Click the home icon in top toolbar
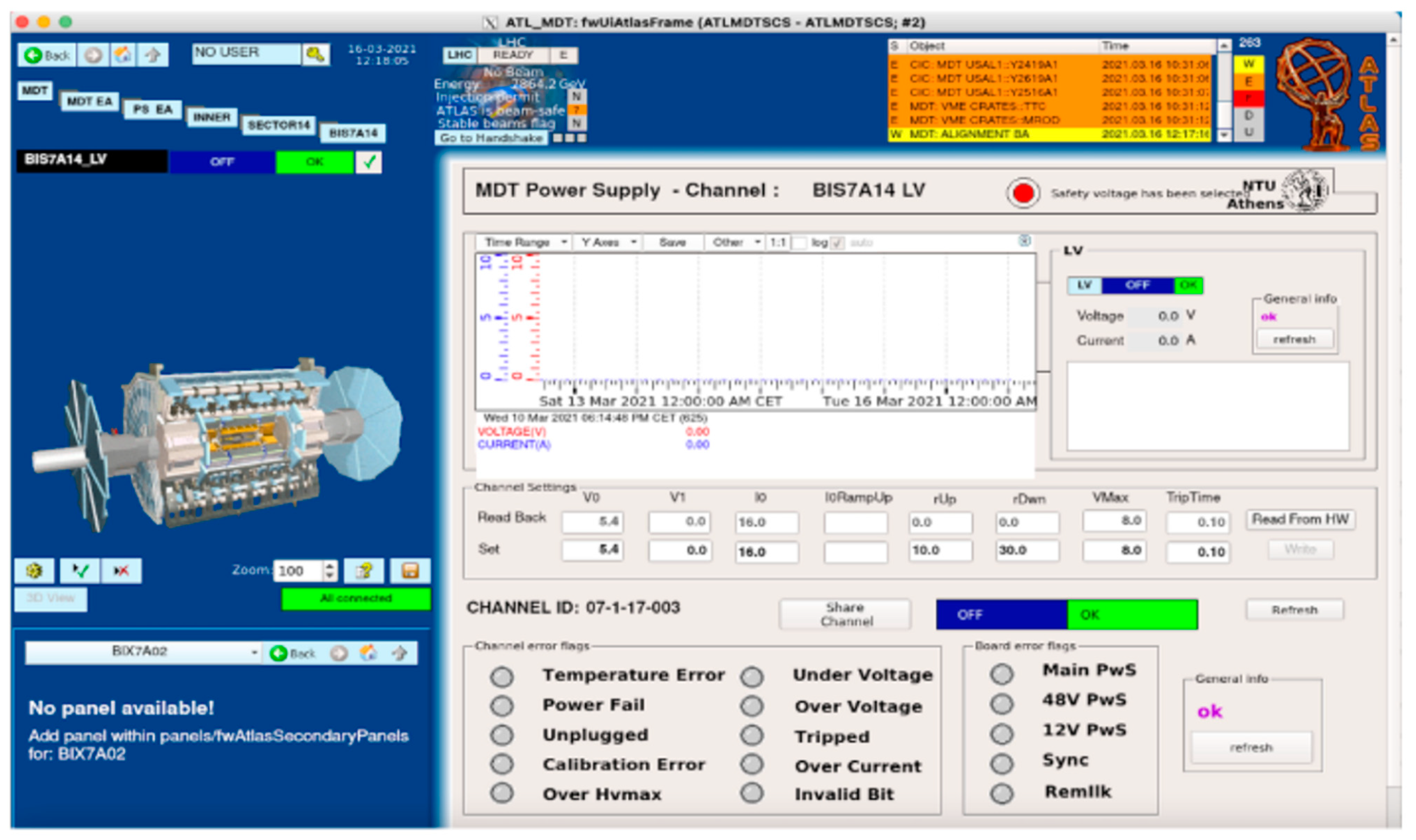The height and width of the screenshot is (840, 1416). pos(123,55)
